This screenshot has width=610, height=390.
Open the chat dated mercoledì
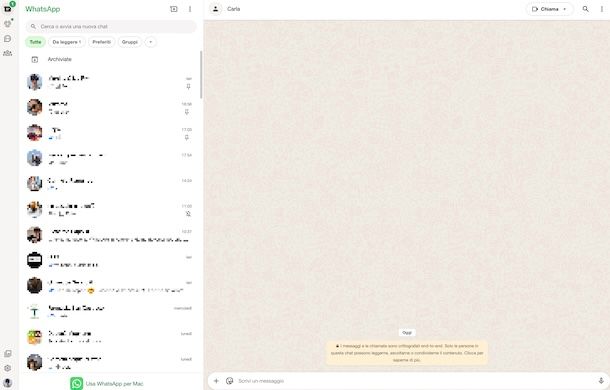(x=111, y=311)
